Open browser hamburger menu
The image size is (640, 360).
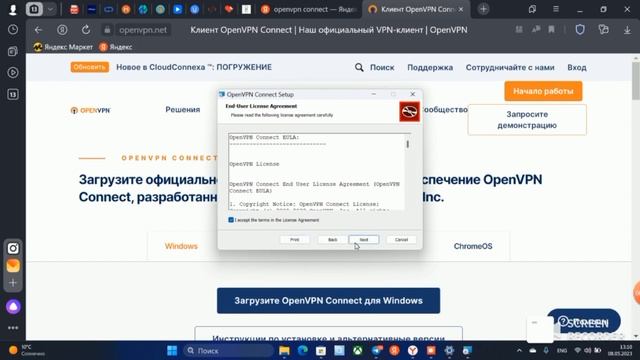(x=556, y=9)
